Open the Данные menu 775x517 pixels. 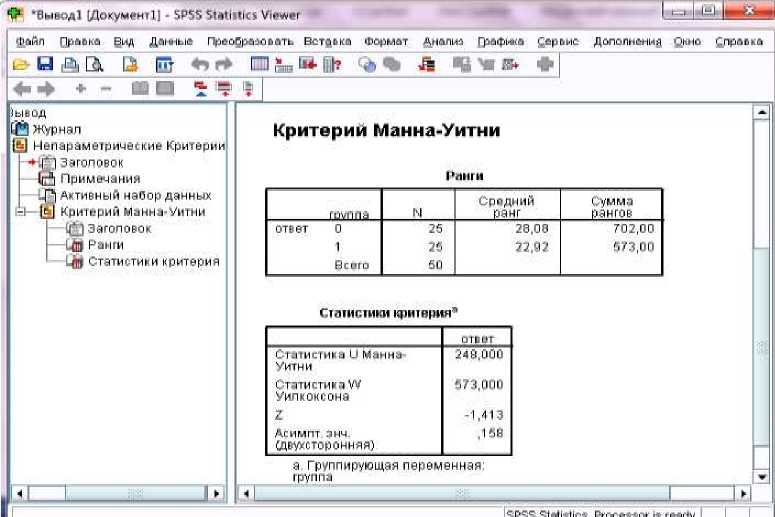(171, 42)
